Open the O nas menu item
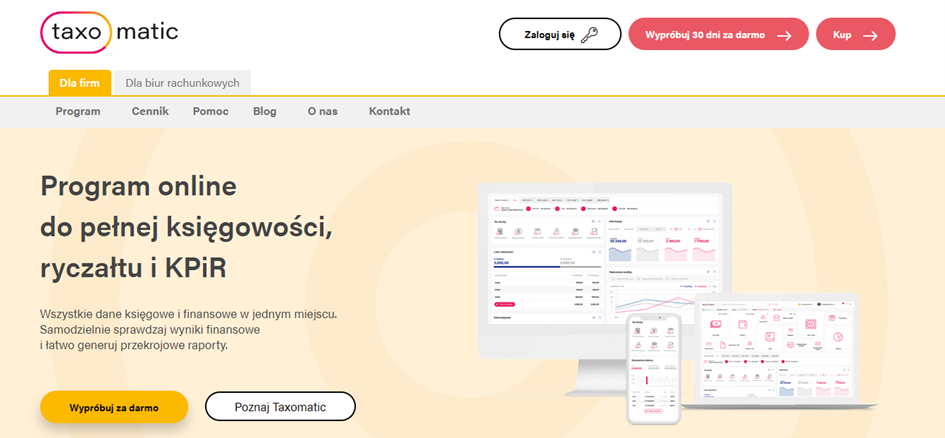 click(x=322, y=111)
